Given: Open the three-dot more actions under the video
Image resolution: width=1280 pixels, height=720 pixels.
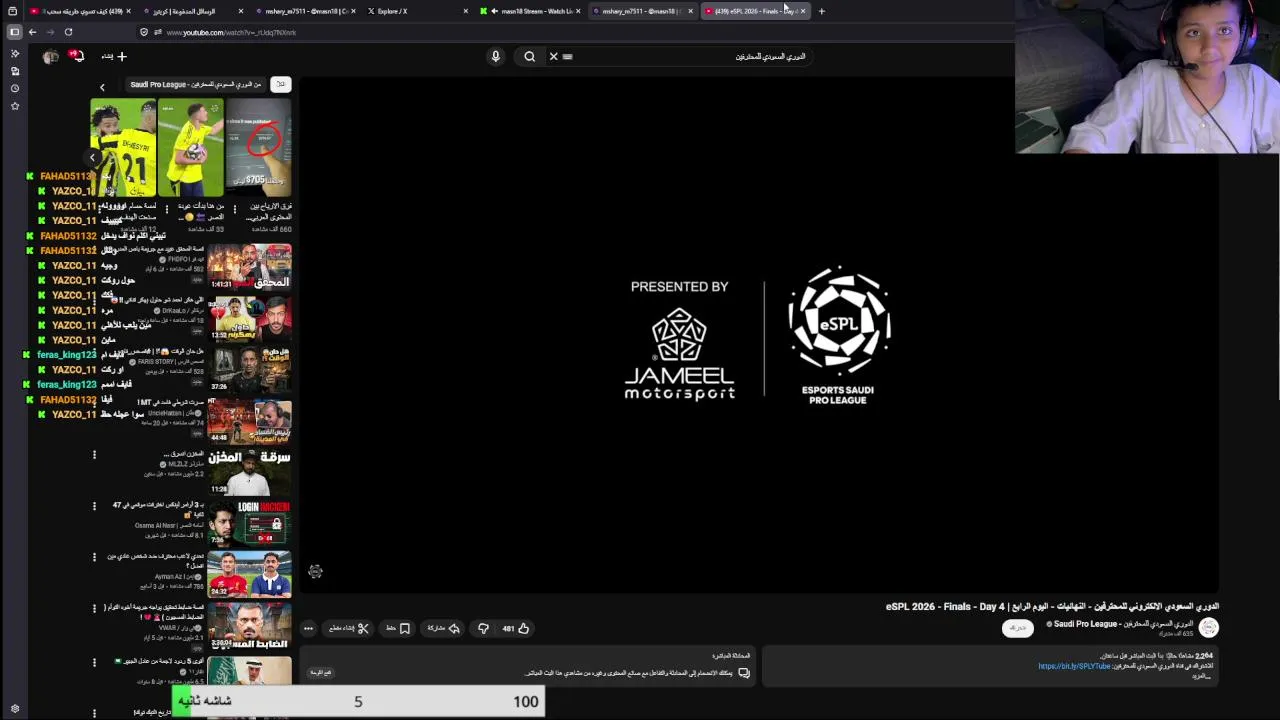Looking at the screenshot, I should (x=308, y=628).
